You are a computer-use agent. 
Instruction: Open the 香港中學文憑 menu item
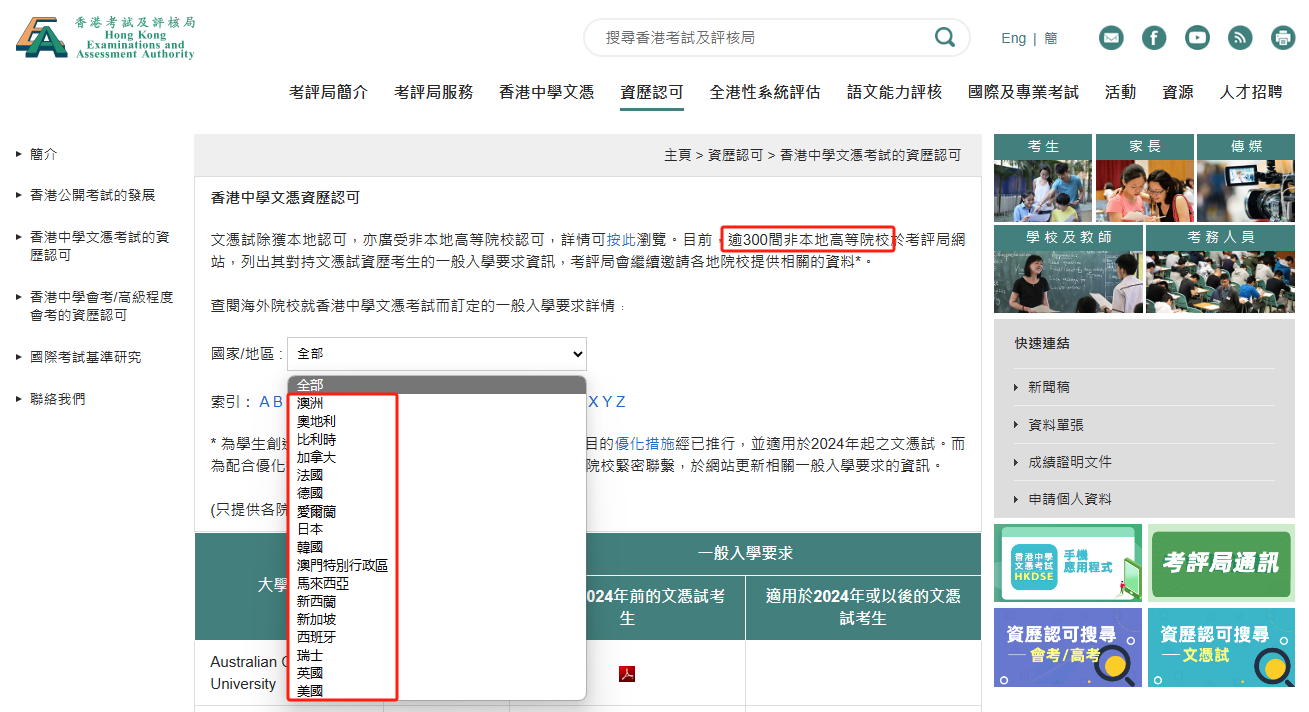pos(546,92)
